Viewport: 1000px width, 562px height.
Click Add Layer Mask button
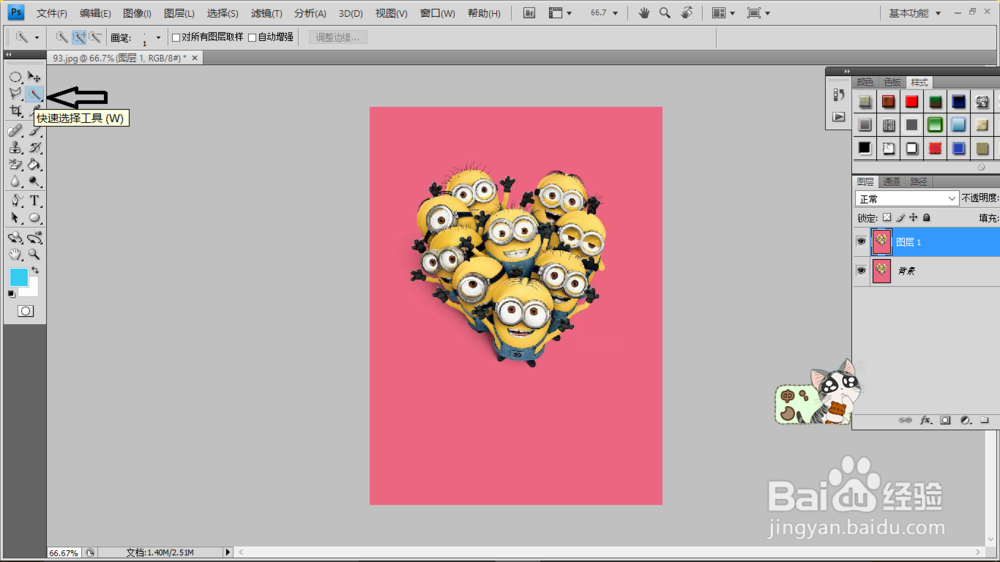[x=946, y=420]
